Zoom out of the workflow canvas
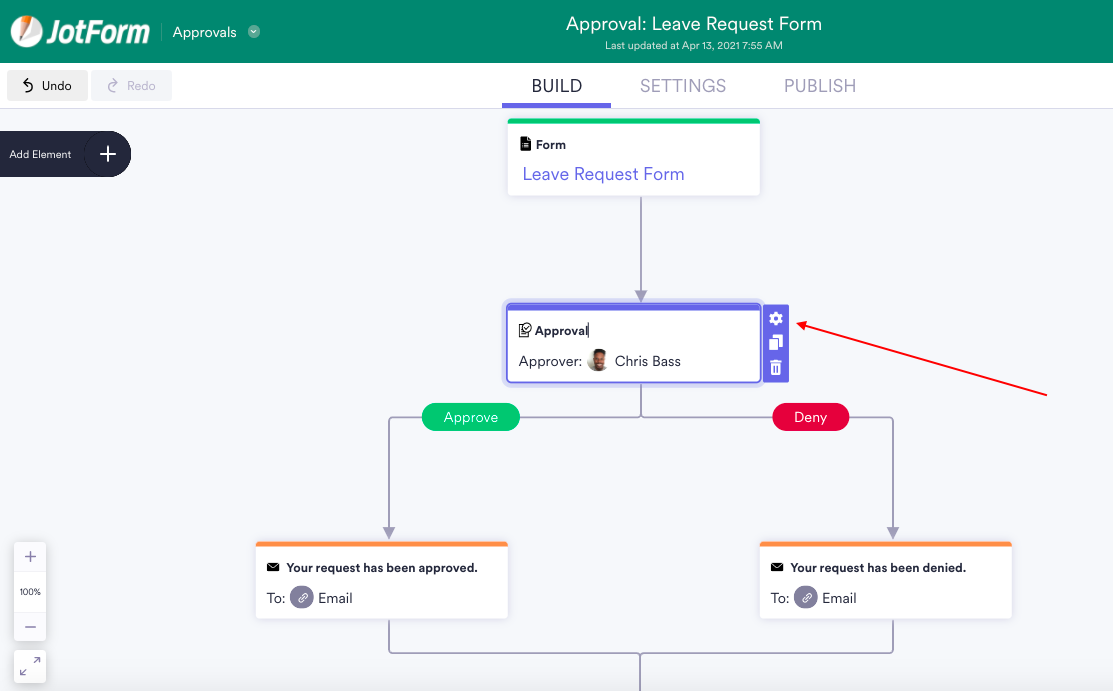 [30, 627]
